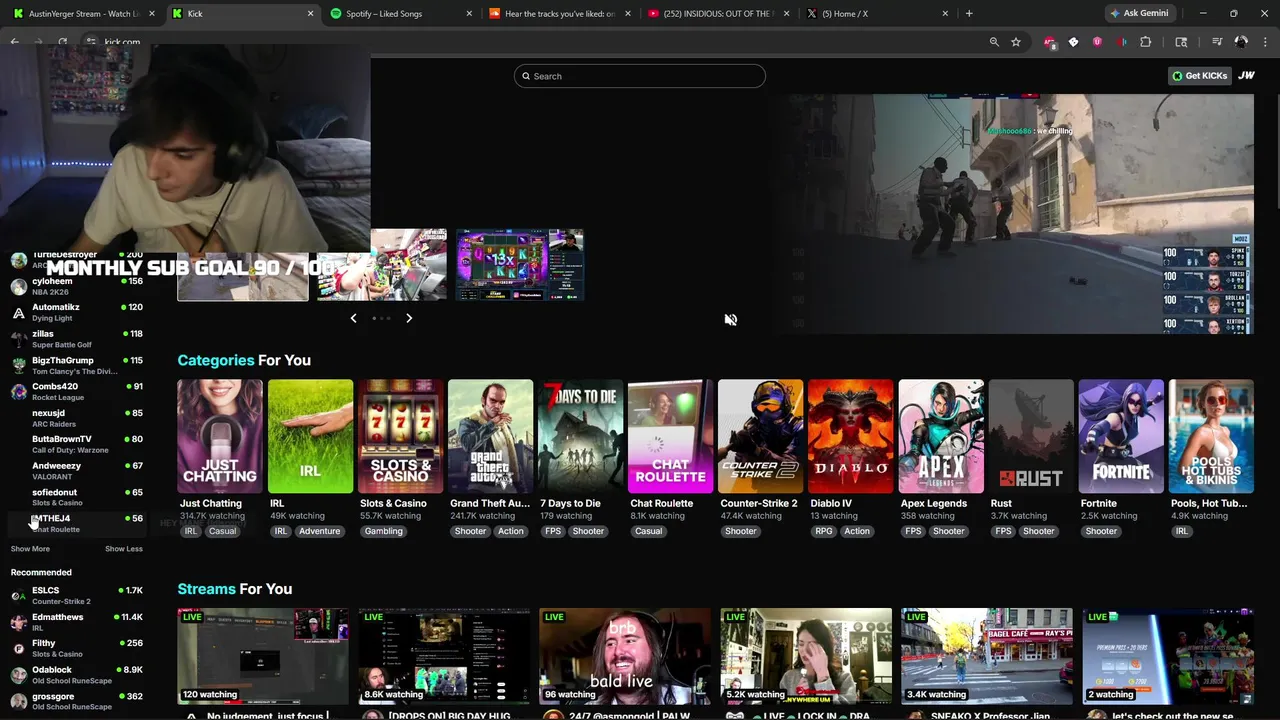Close the Kick tab
The width and height of the screenshot is (1280, 720).
tap(310, 14)
